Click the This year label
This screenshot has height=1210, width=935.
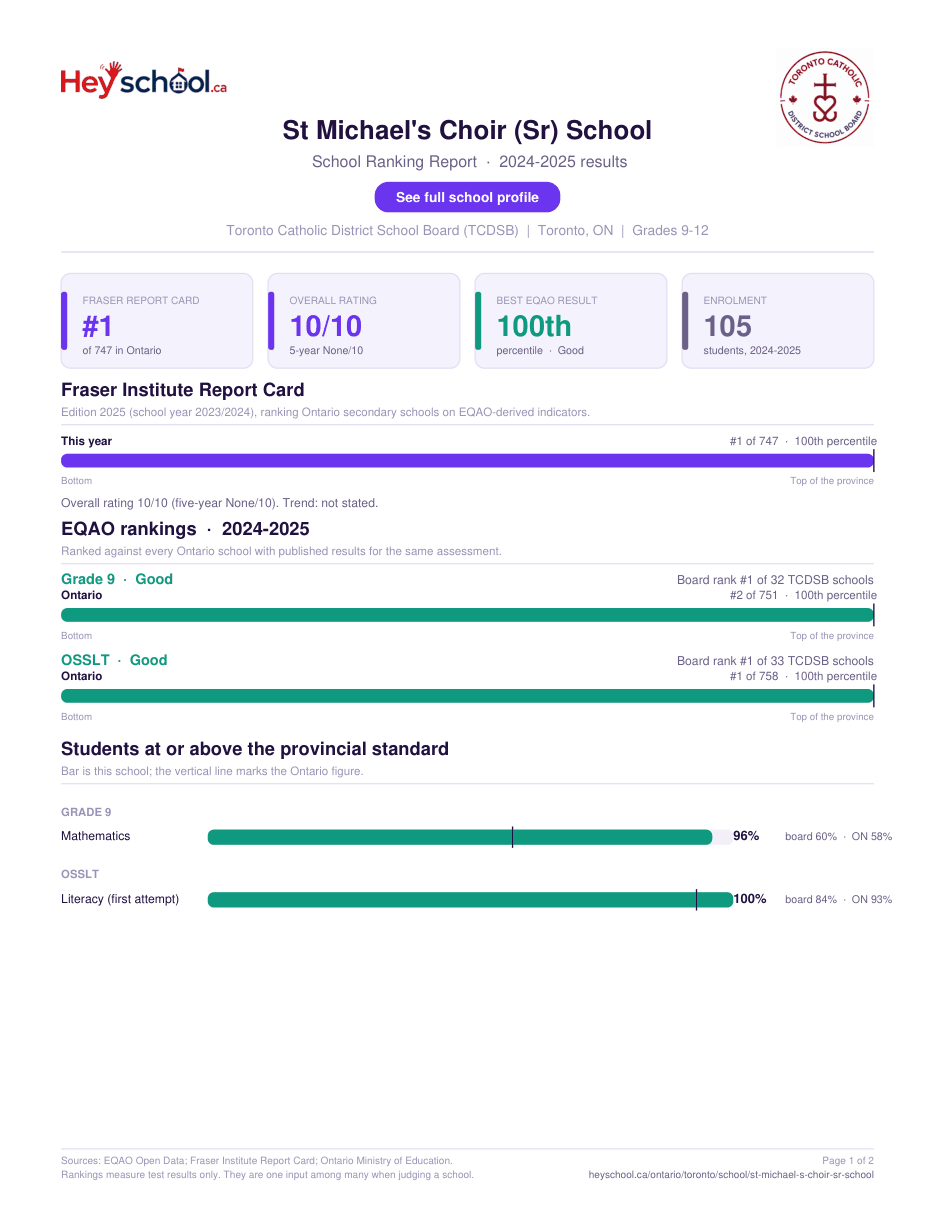pyautogui.click(x=87, y=441)
